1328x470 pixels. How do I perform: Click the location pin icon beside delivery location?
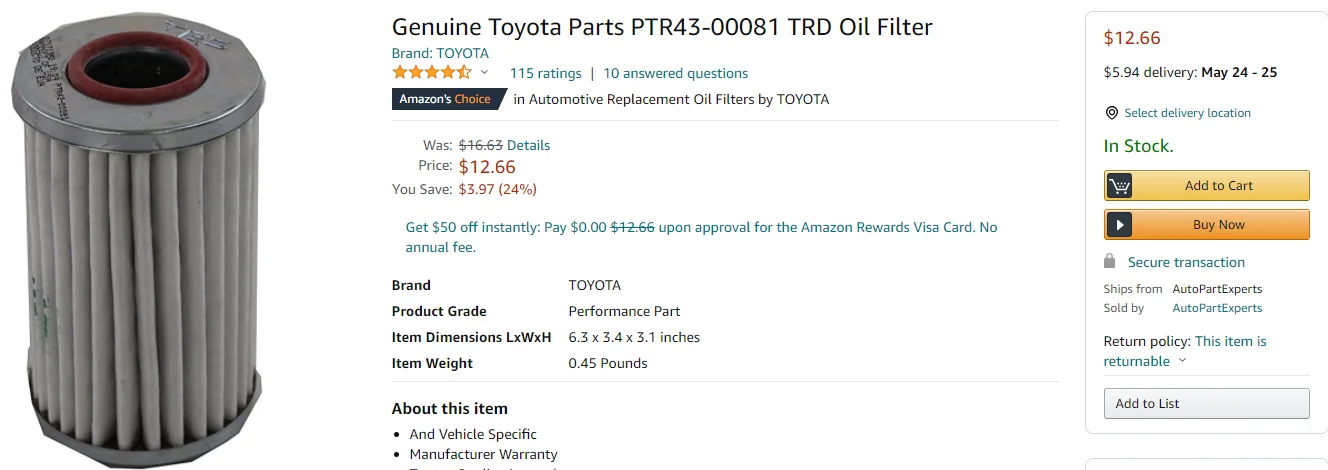click(1111, 113)
